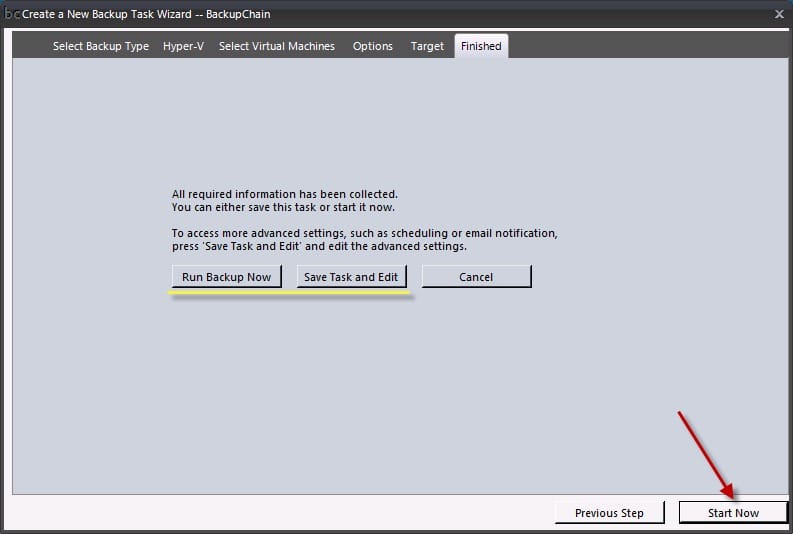Click the window title 'Create a New Backup Task Wizard'
Screen dimensions: 793x534
107,14
